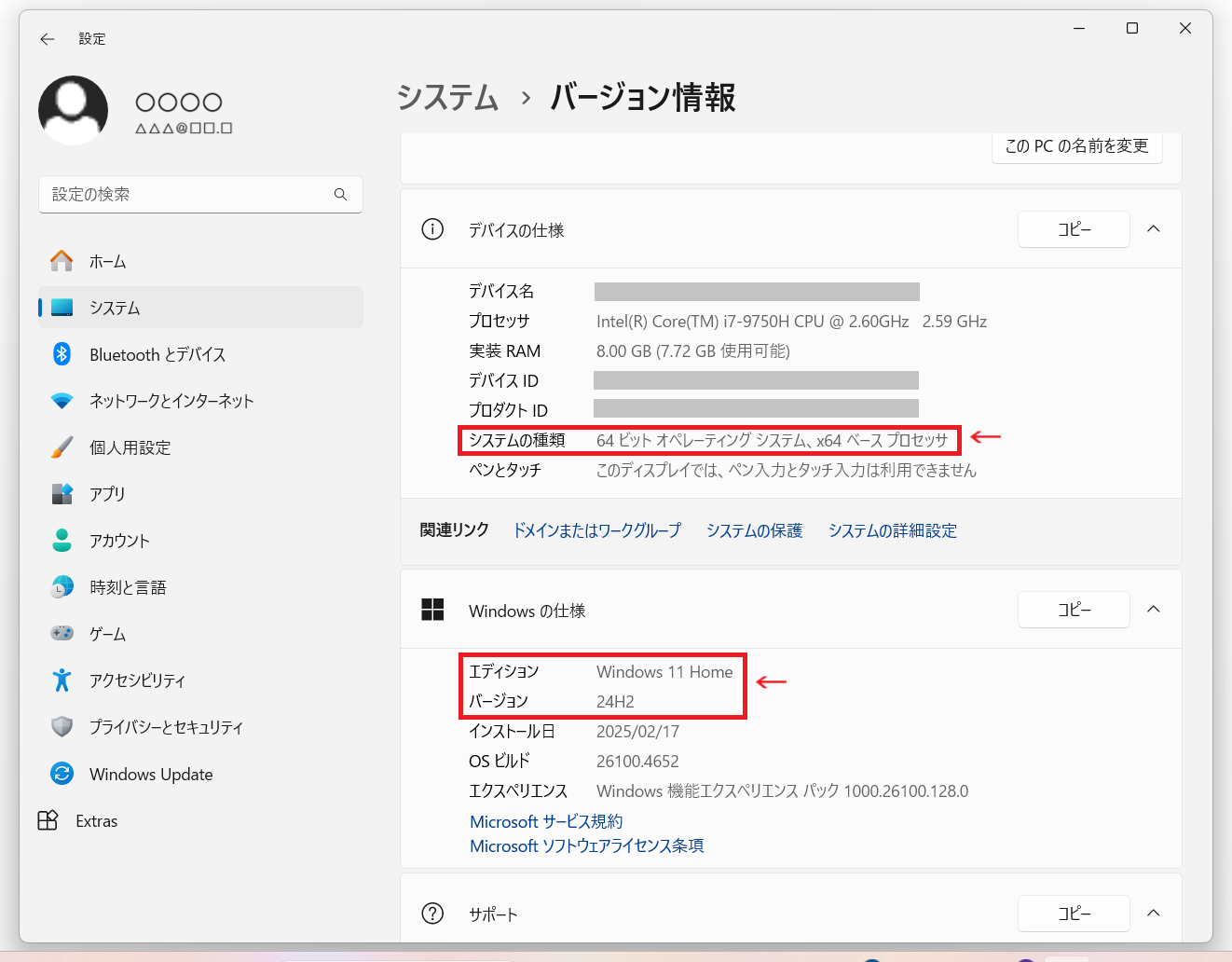Click the Windows 11 Home edition value
The width and height of the screenshot is (1232, 962).
click(664, 672)
